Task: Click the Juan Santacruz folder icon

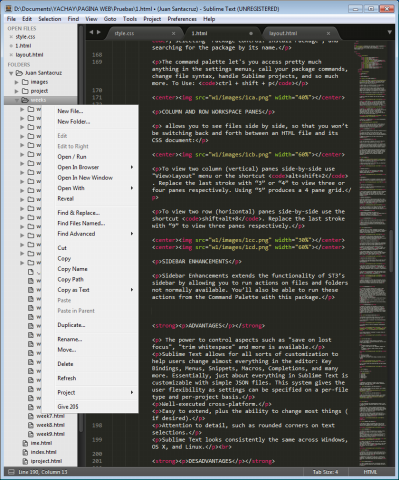Action: [x=19, y=73]
